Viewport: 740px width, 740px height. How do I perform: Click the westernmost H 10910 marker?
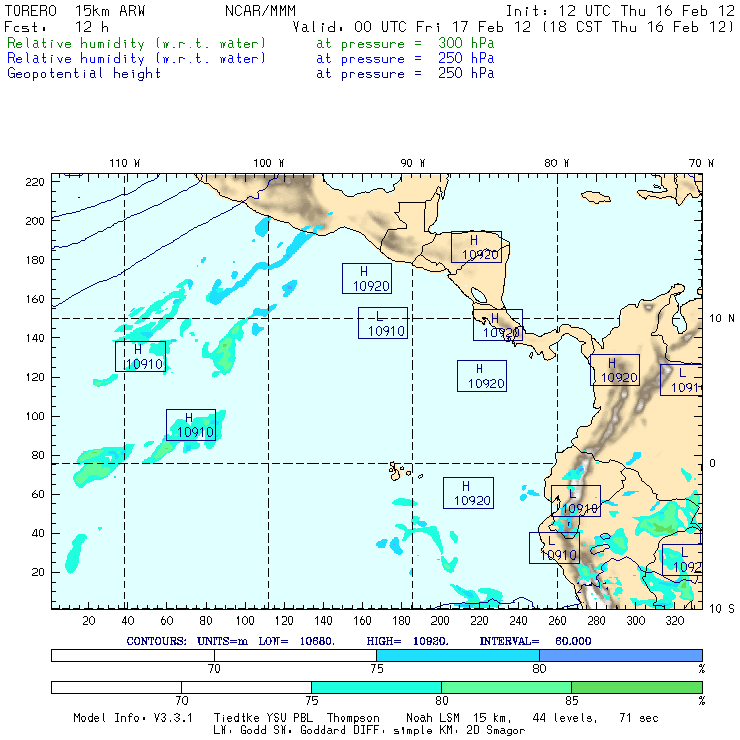[x=140, y=357]
